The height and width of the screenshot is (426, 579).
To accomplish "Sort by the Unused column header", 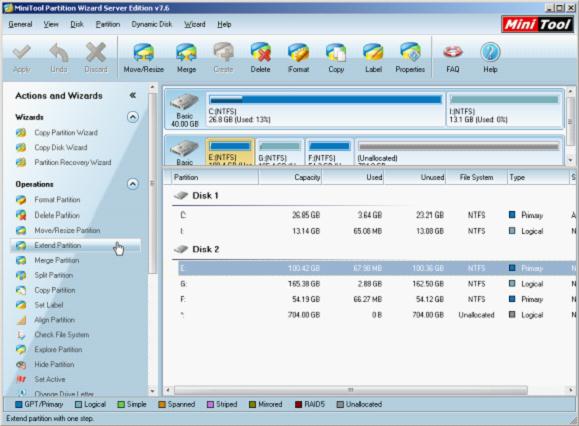I will pos(415,178).
